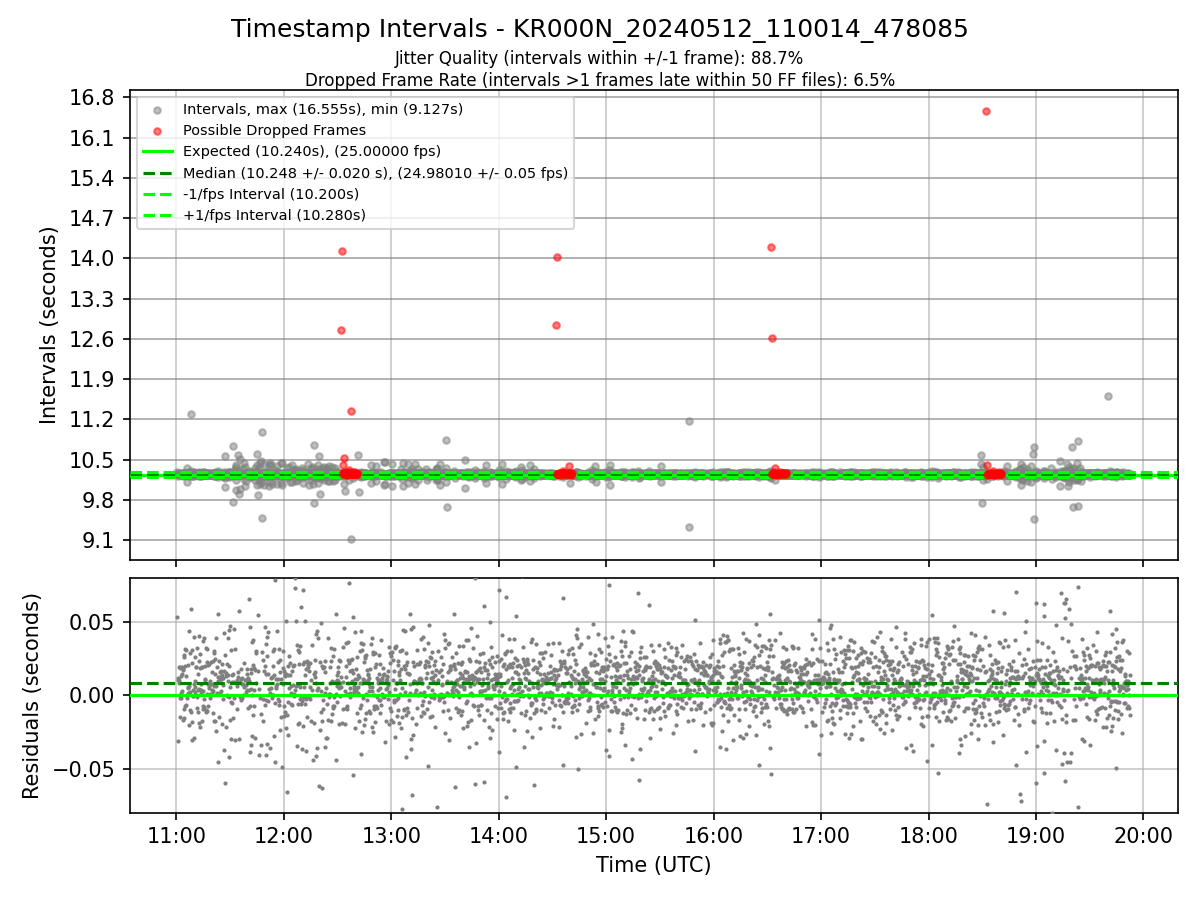Click the 16.8 y-axis tick label
This screenshot has width=1200, height=900.
[92, 98]
